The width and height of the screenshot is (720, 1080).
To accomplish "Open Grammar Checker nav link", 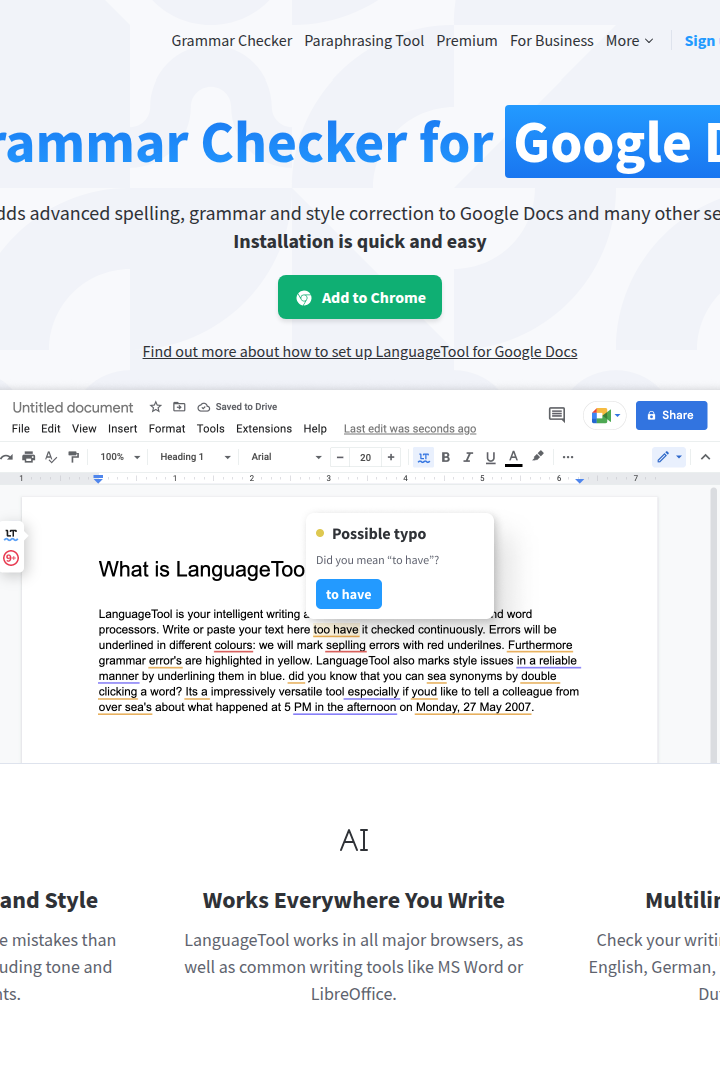I will click(x=232, y=41).
